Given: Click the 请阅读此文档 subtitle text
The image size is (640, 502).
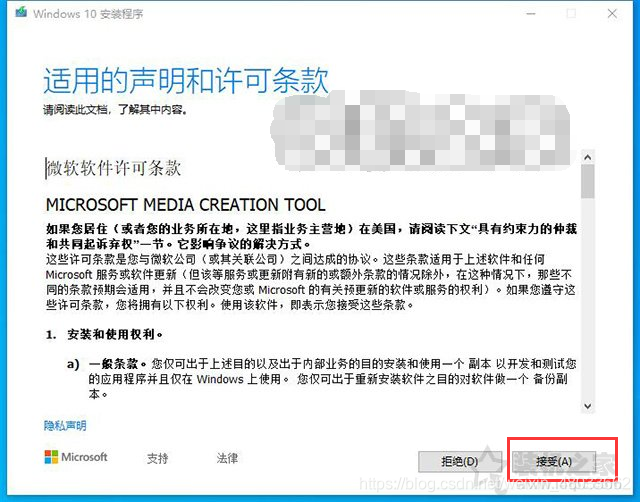Looking at the screenshot, I should (116, 110).
